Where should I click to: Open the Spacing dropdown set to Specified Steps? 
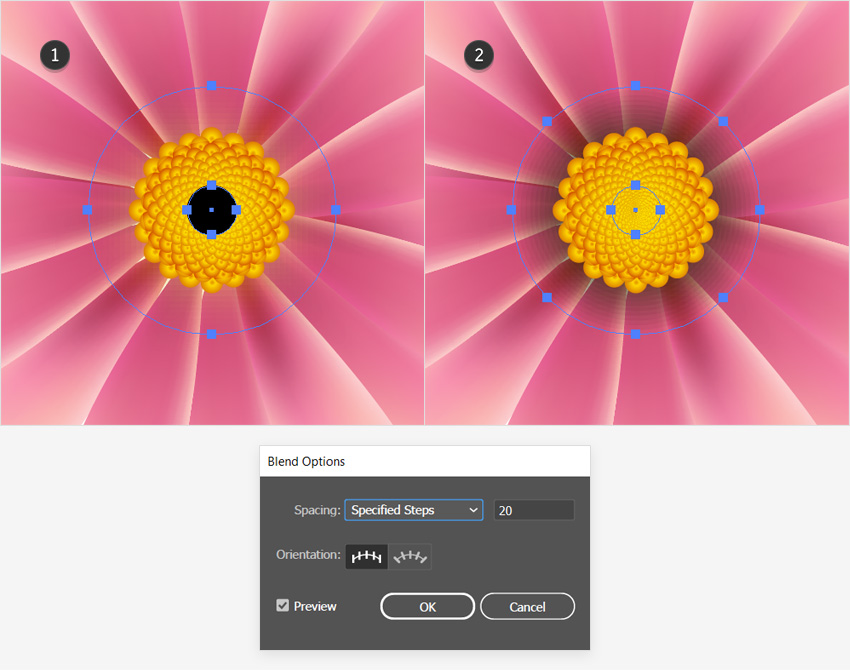tap(414, 510)
